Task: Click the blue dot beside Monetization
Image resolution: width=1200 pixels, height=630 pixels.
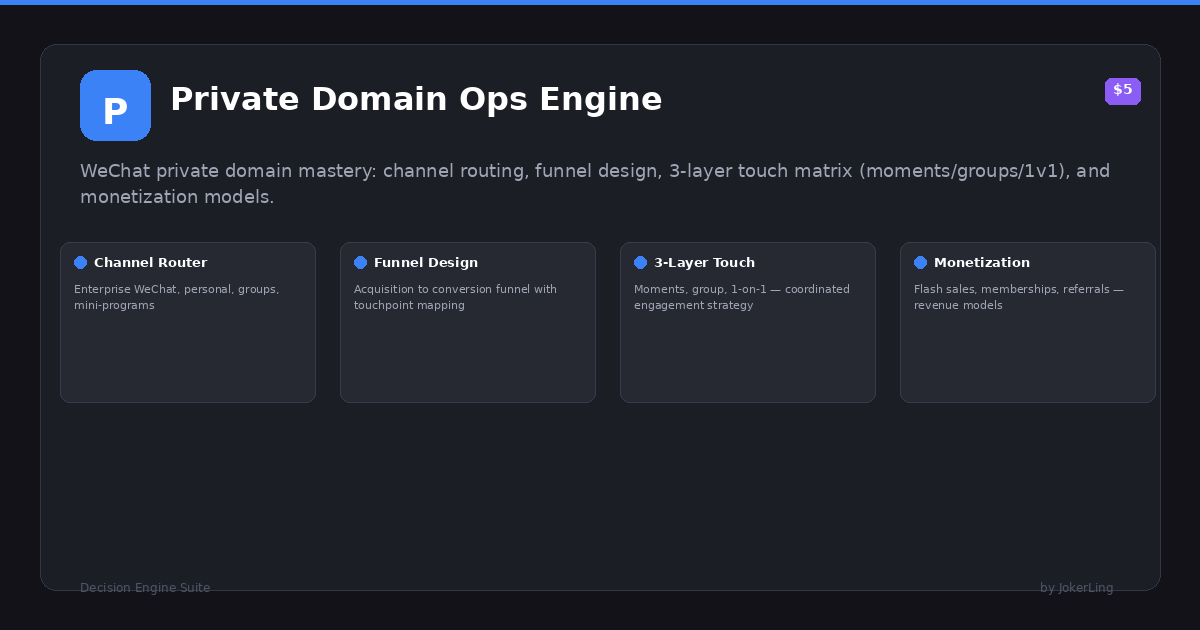Action: (920, 263)
